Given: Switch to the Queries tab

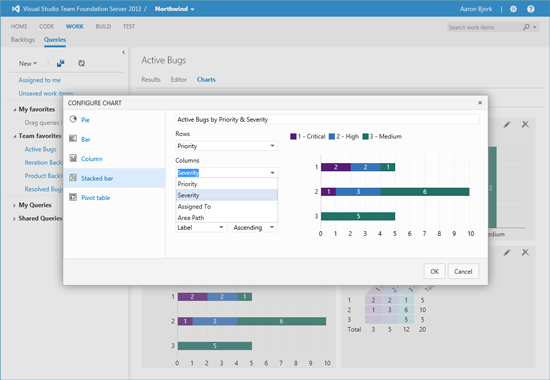Looking at the screenshot, I should coord(55,40).
